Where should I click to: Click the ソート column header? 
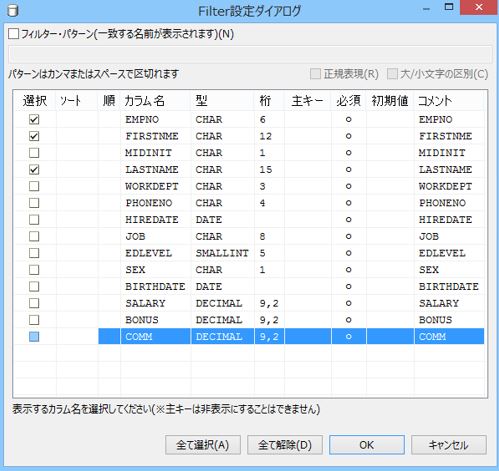point(77,101)
